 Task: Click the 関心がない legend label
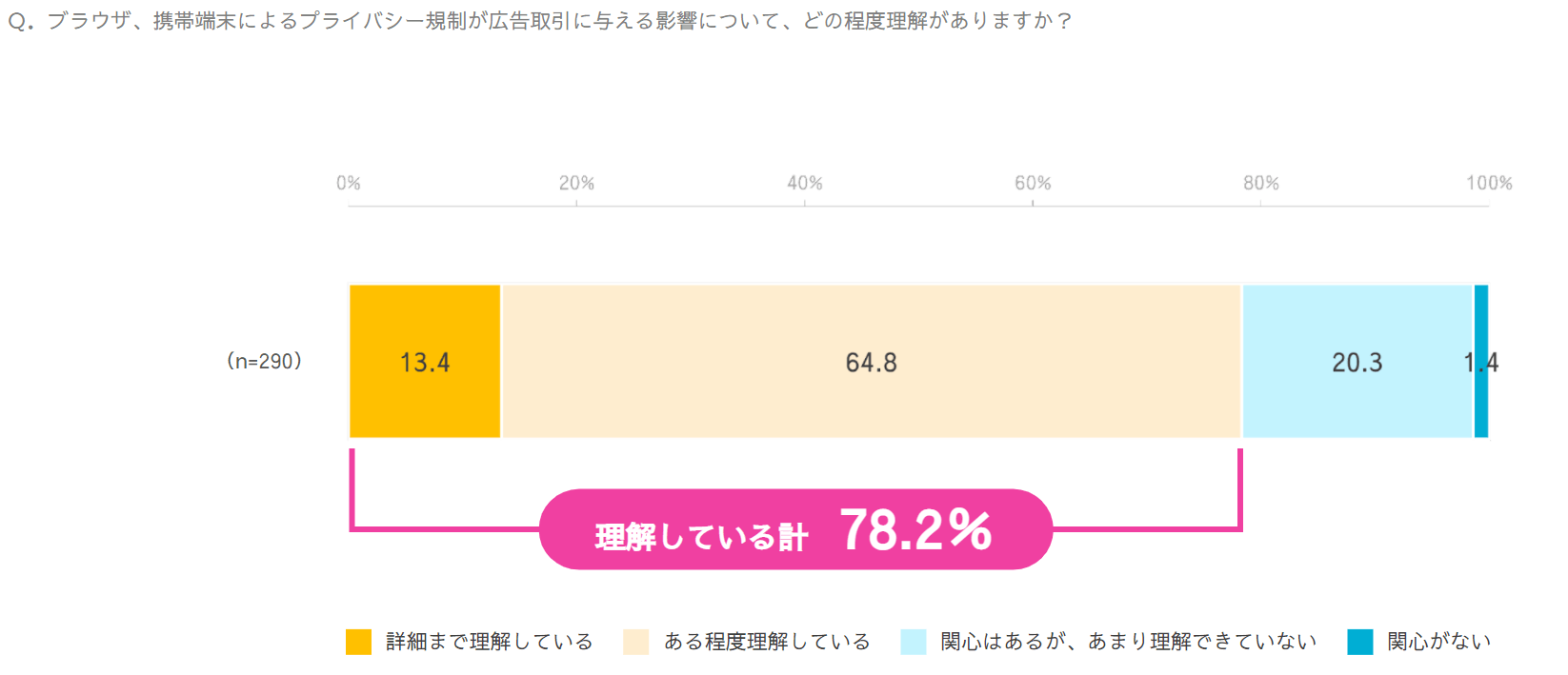pos(1438,642)
